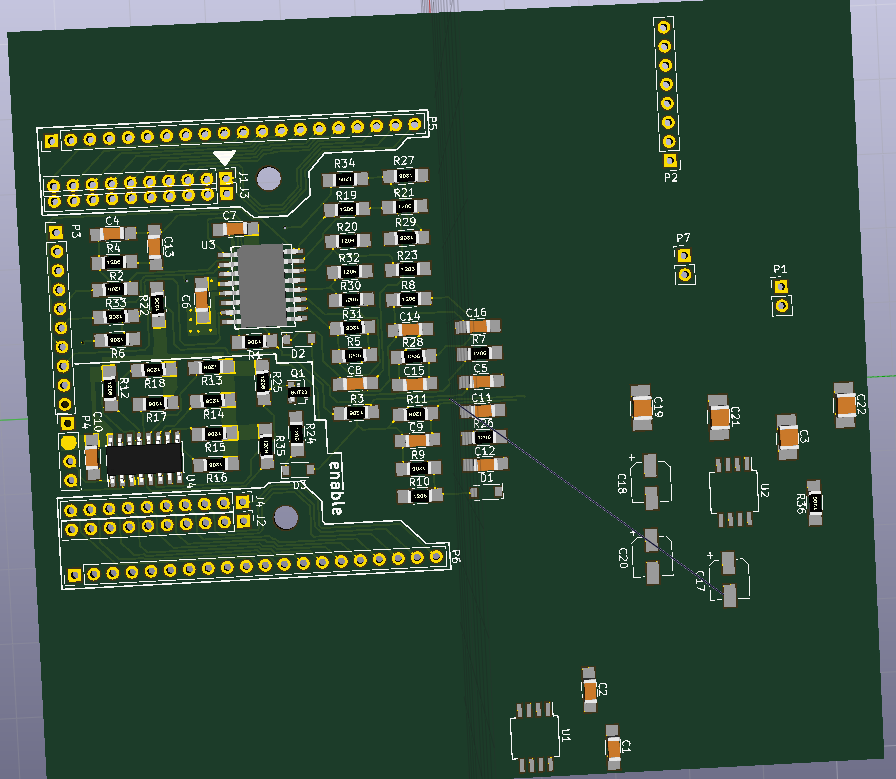Image resolution: width=896 pixels, height=779 pixels.
Task: Click the U3 chip on the board
Action: click(x=262, y=285)
